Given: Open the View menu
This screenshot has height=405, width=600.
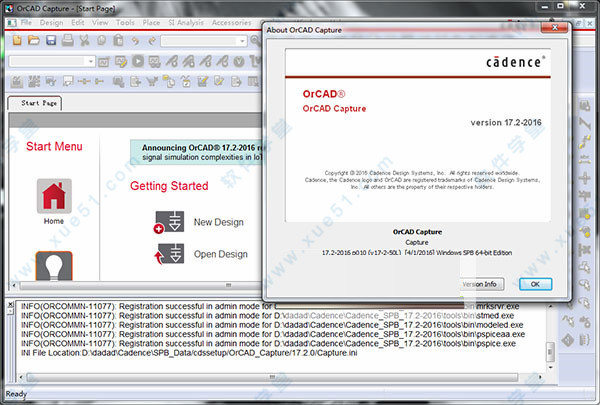Looking at the screenshot, I should tap(100, 23).
